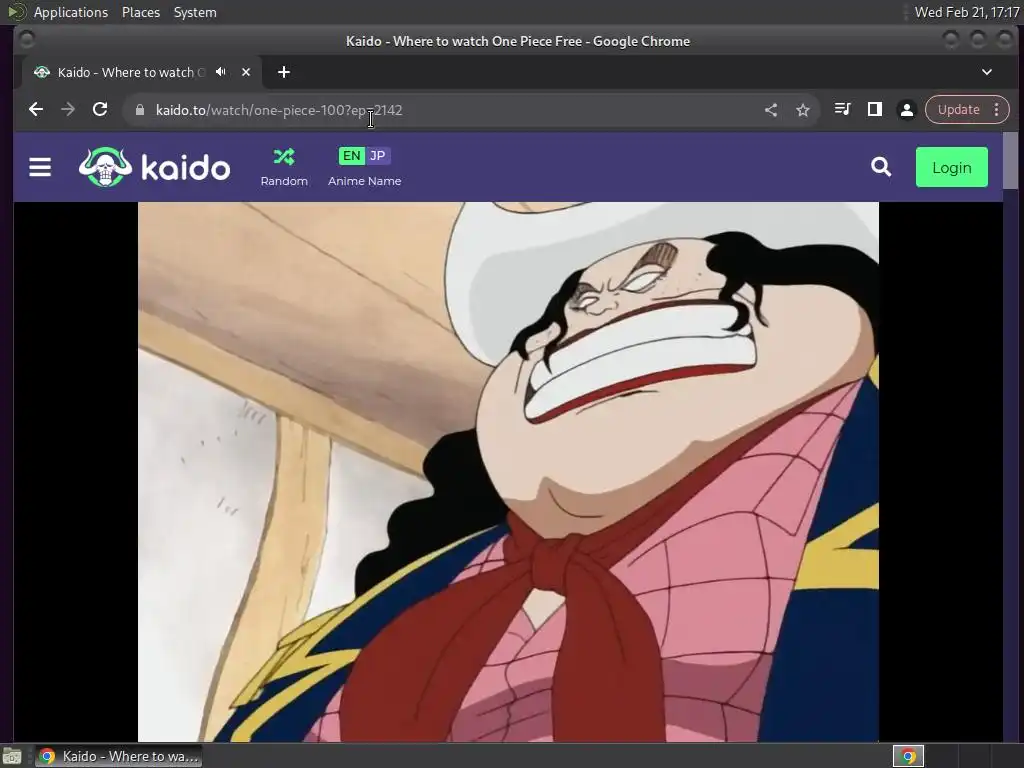1024x768 pixels.
Task: View site information lock icon
Action: 139,110
